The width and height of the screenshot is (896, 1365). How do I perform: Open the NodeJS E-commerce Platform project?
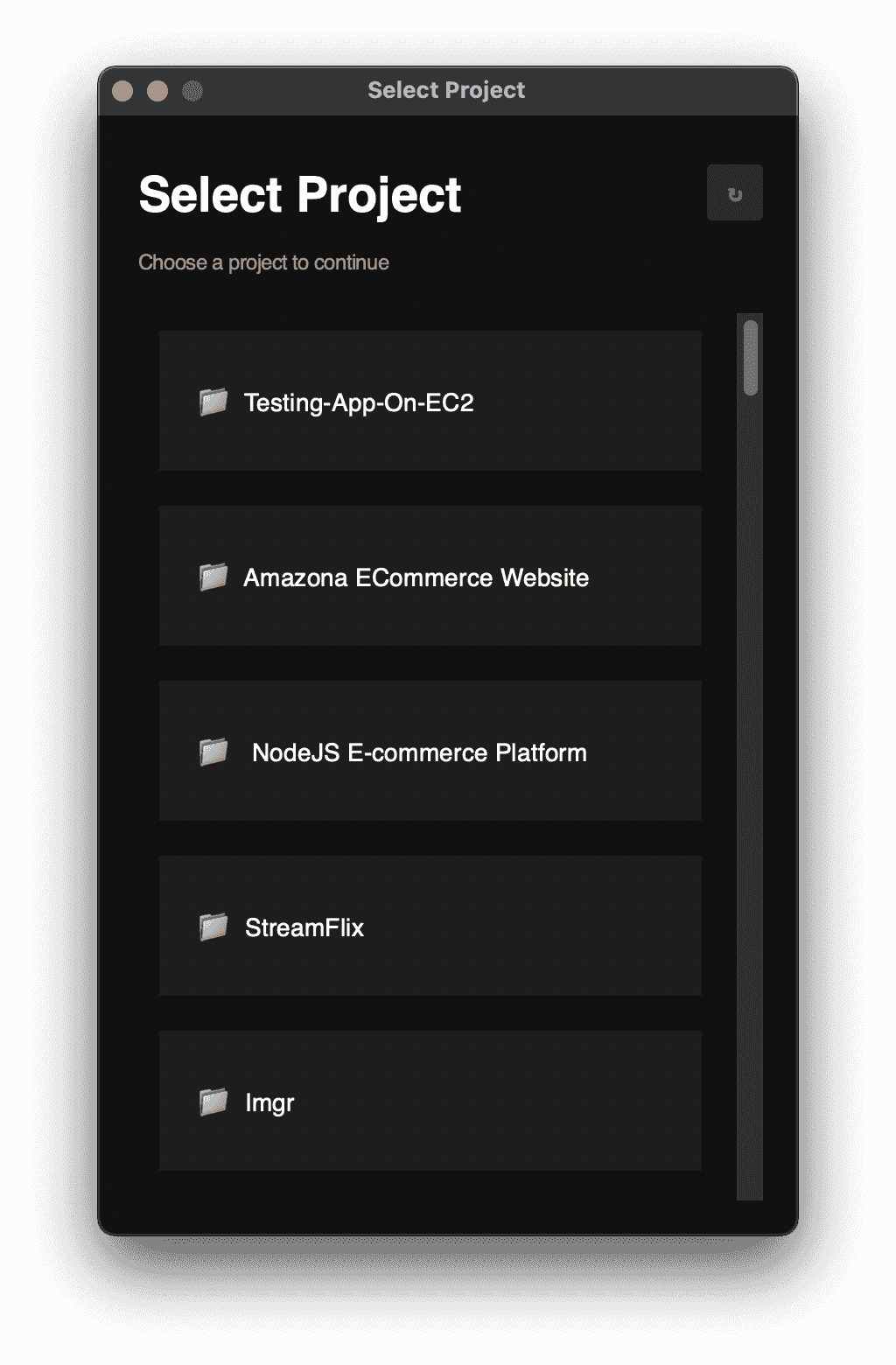click(430, 751)
